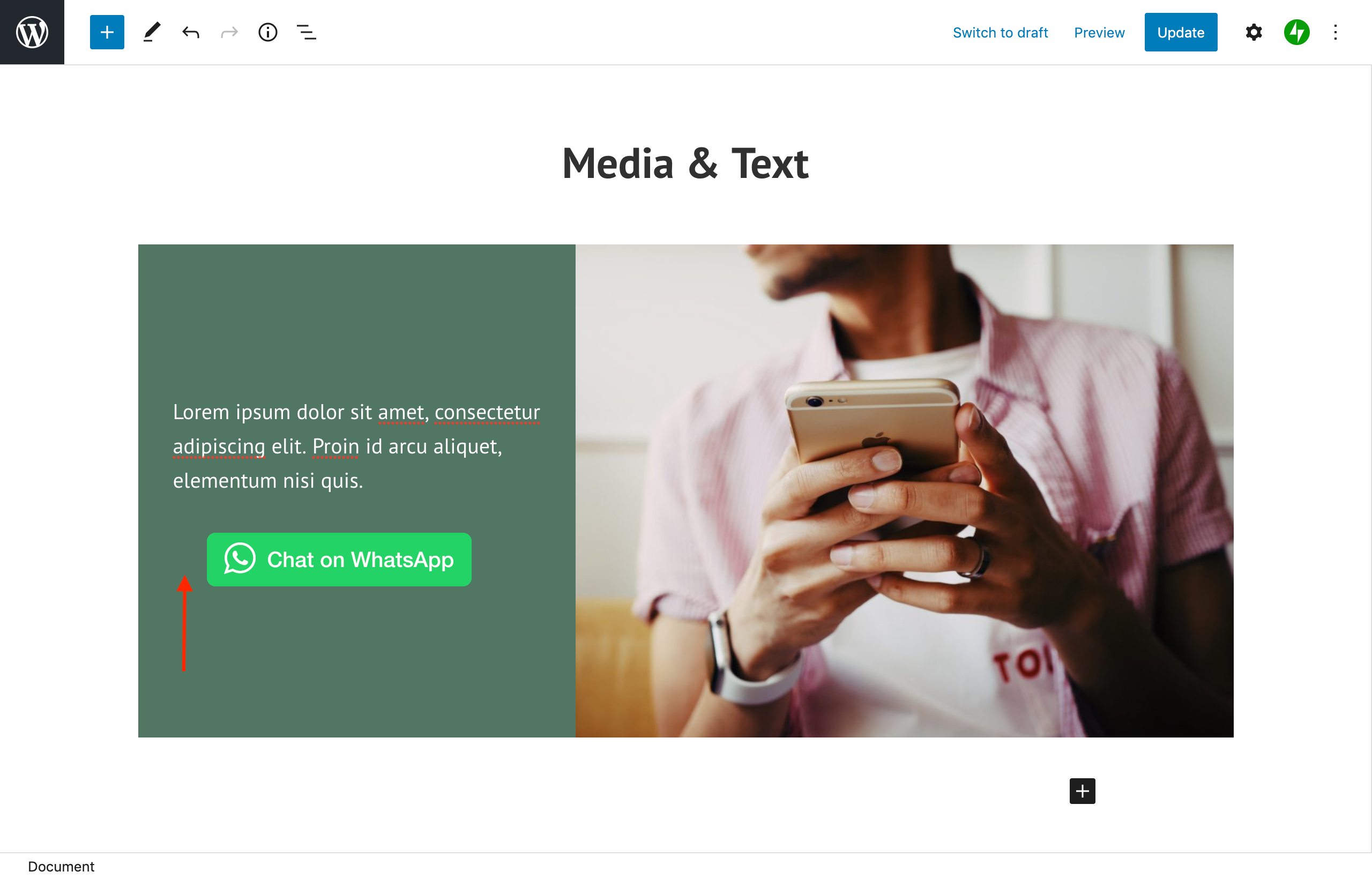Click the WhatsApp logo icon in the button
The width and height of the screenshot is (1372, 879).
[x=240, y=558]
